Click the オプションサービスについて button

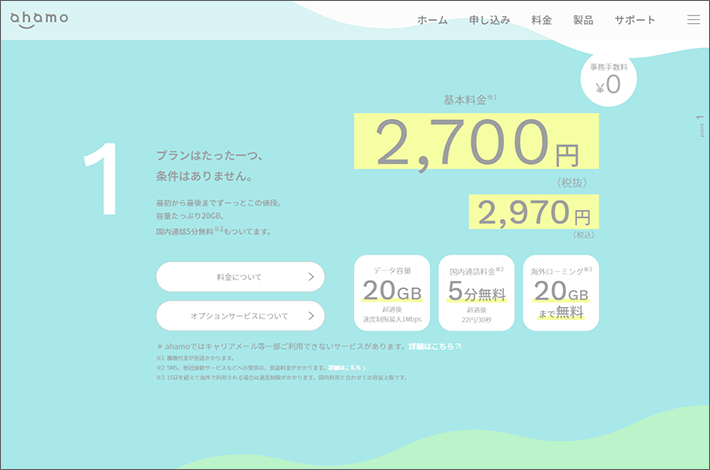coord(240,316)
